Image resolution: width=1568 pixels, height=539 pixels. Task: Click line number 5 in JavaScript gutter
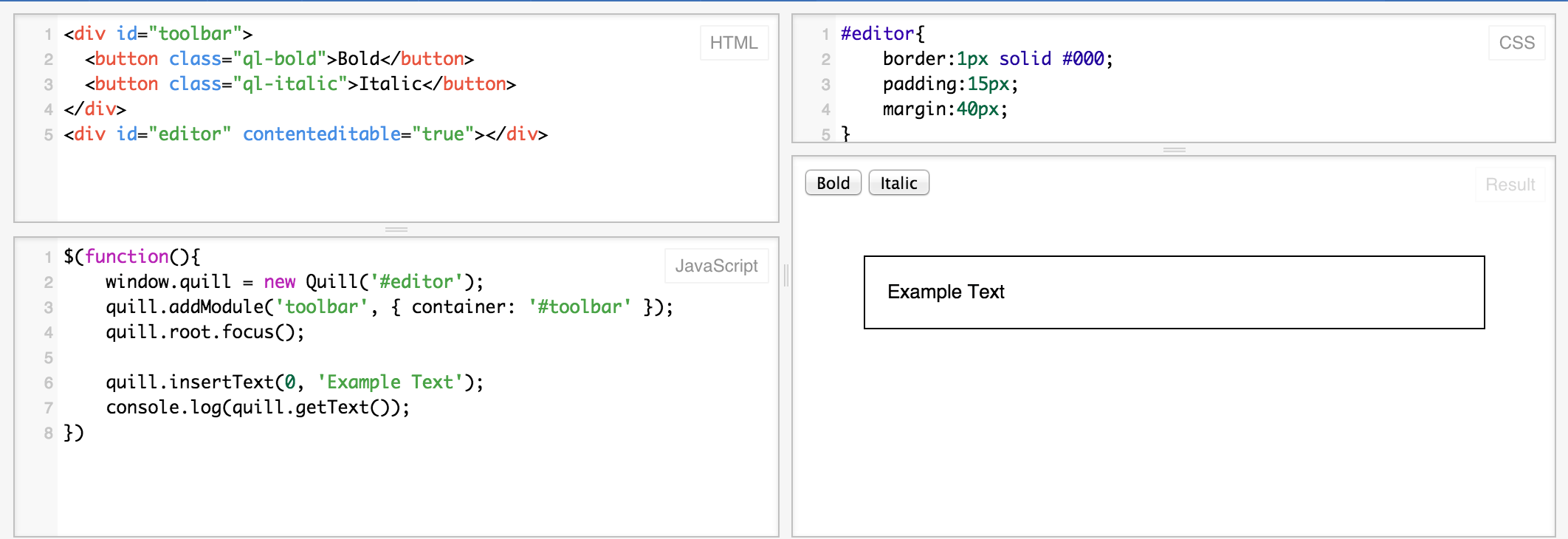[49, 358]
